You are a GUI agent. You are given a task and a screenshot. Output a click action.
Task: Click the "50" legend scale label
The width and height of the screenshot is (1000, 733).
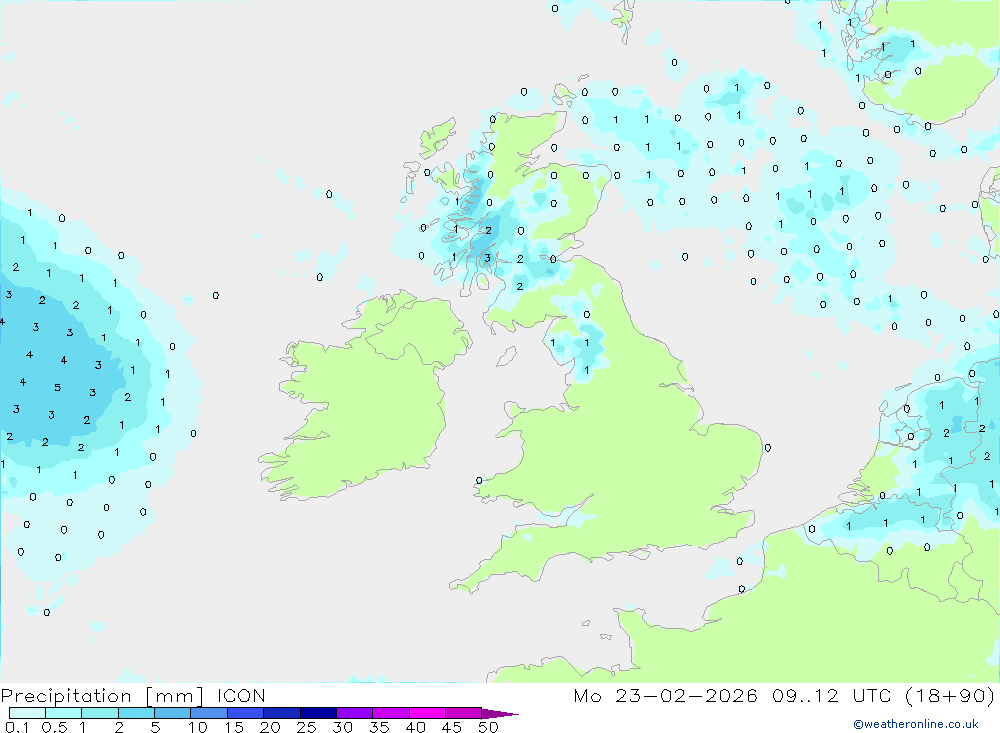pos(488,727)
